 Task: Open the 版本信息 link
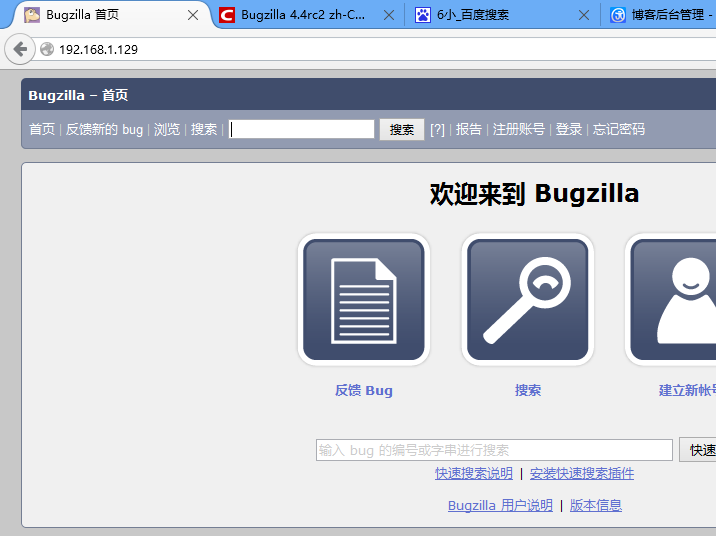pyautogui.click(x=596, y=505)
